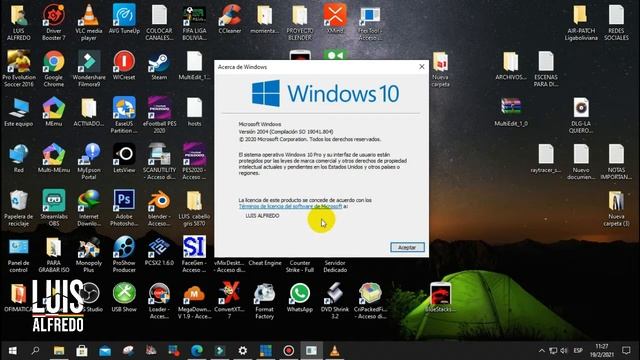Viewport: 640px width, 360px height.
Task: Open Mail app on taskbar
Action: (105, 351)
